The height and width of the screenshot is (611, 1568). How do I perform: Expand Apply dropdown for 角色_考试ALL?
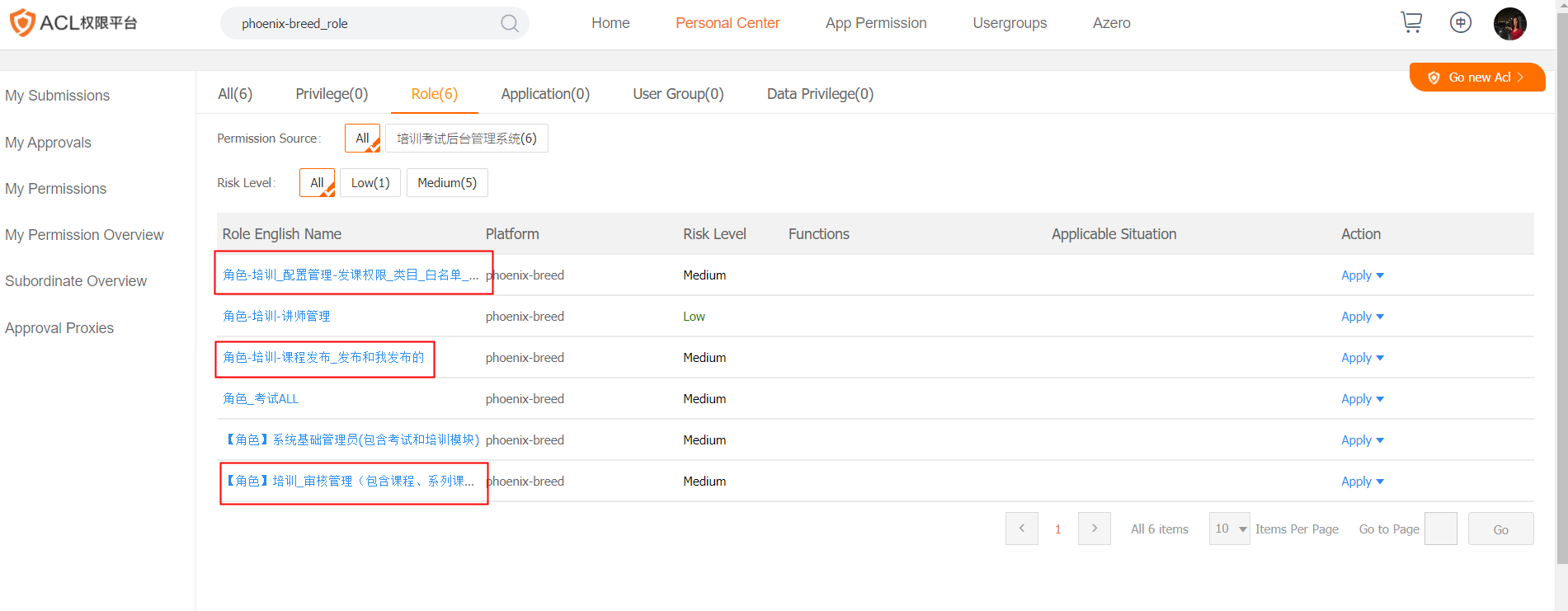tap(1363, 398)
